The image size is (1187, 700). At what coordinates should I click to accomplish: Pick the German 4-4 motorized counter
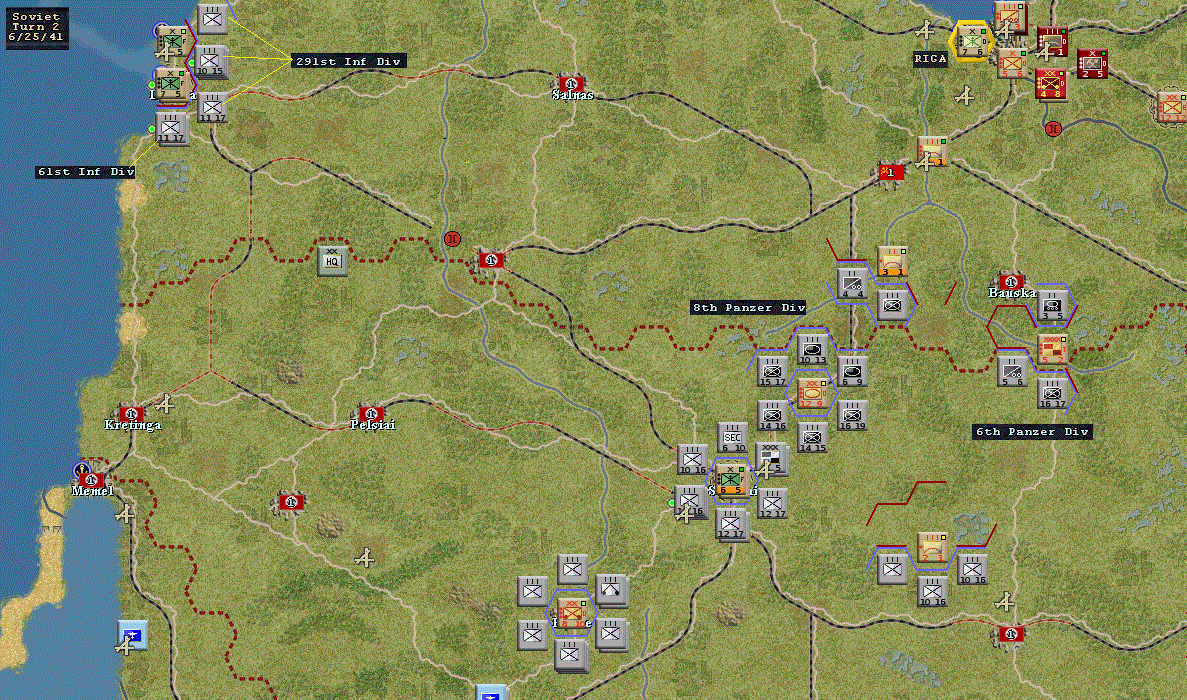[x=852, y=284]
